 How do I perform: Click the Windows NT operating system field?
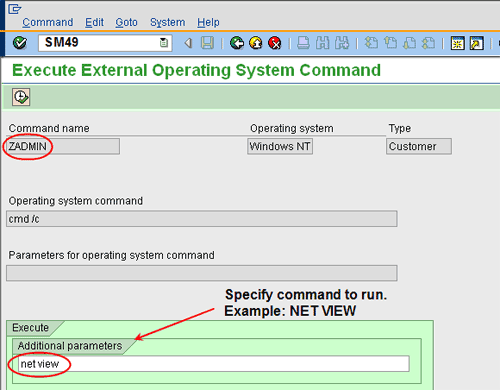click(x=280, y=146)
